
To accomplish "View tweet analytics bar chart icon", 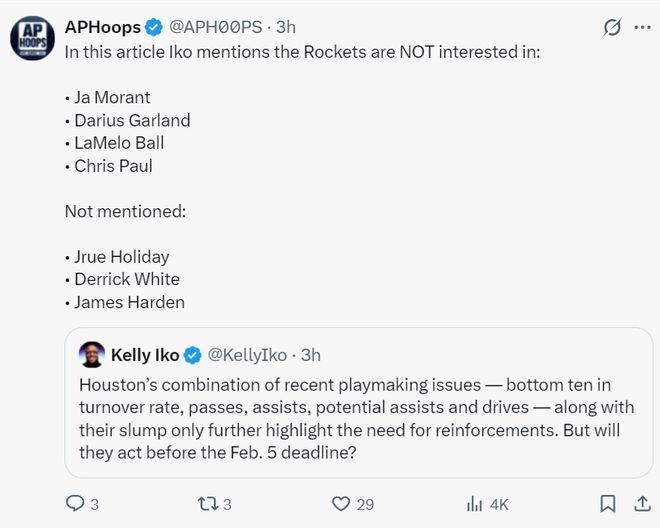I will [x=475, y=503].
